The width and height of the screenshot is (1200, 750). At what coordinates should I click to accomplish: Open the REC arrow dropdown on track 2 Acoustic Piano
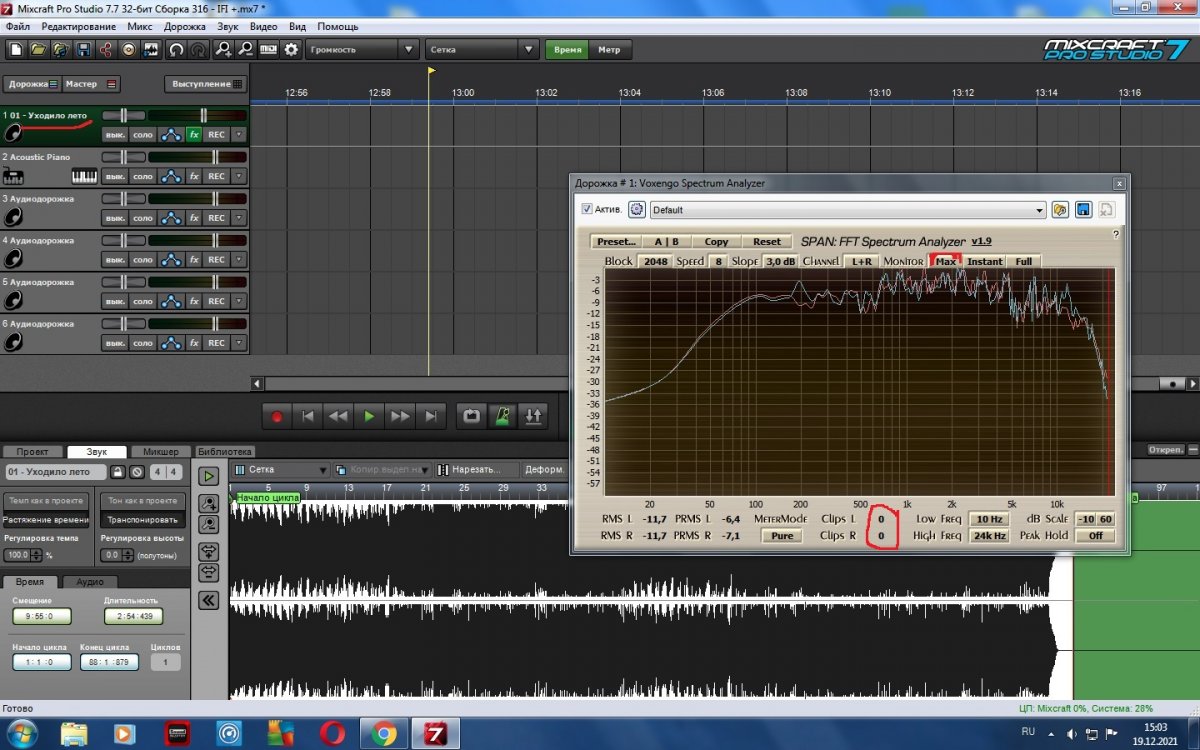tap(239, 176)
